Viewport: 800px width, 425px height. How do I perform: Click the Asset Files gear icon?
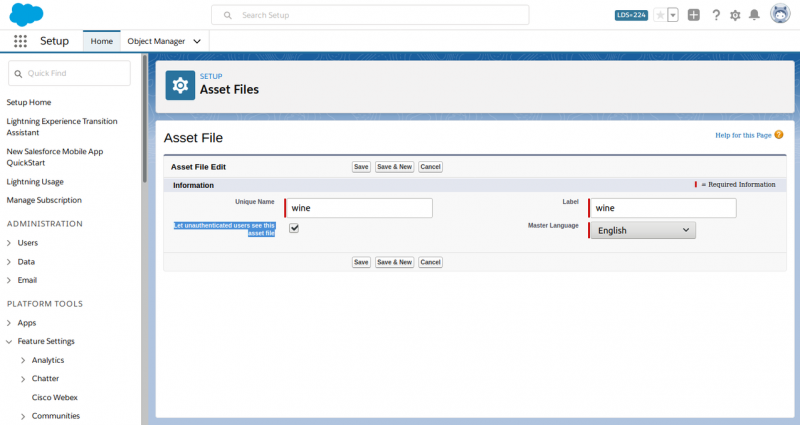pyautogui.click(x=180, y=85)
